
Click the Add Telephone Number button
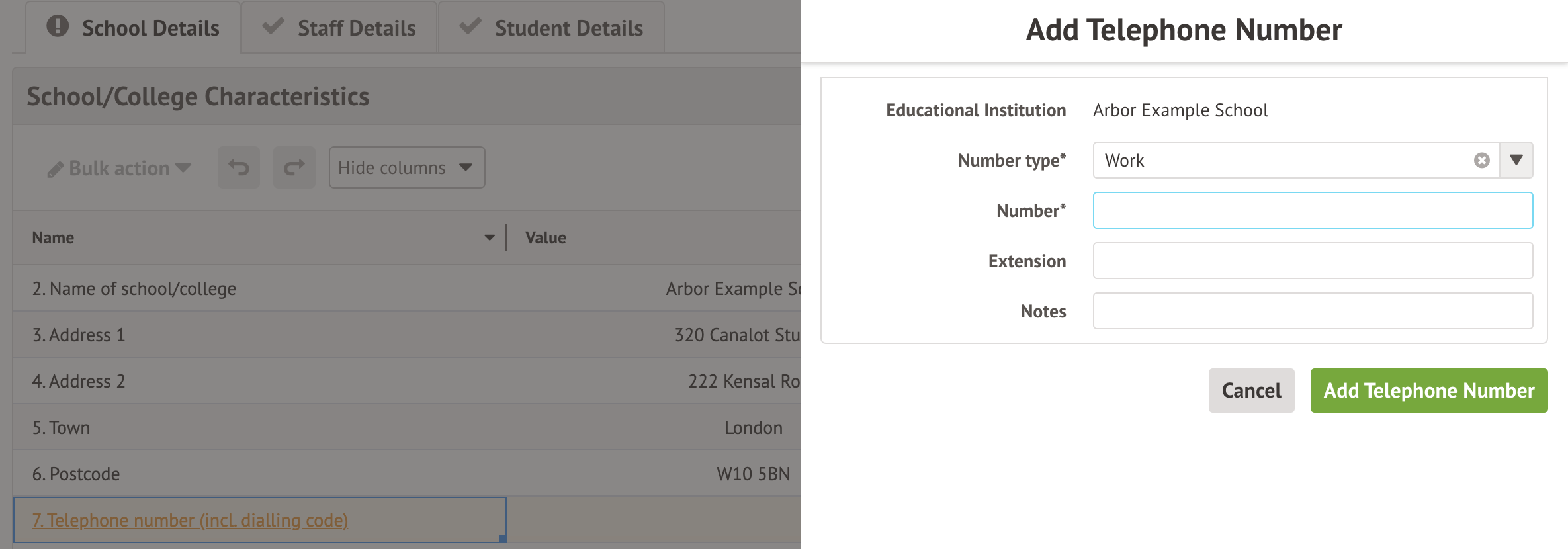pos(1428,390)
